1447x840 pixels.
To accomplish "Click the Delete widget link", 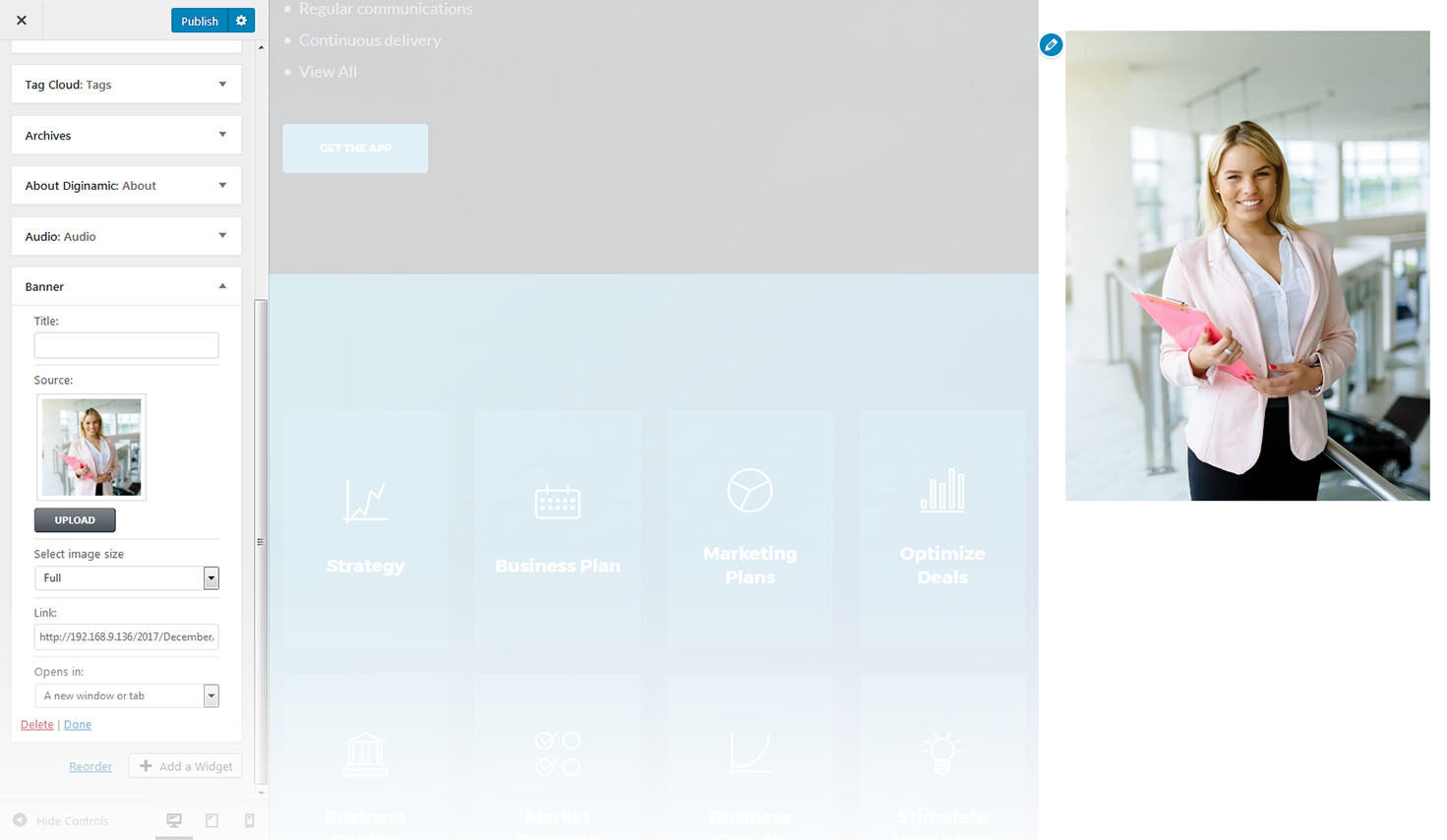I will click(x=37, y=724).
